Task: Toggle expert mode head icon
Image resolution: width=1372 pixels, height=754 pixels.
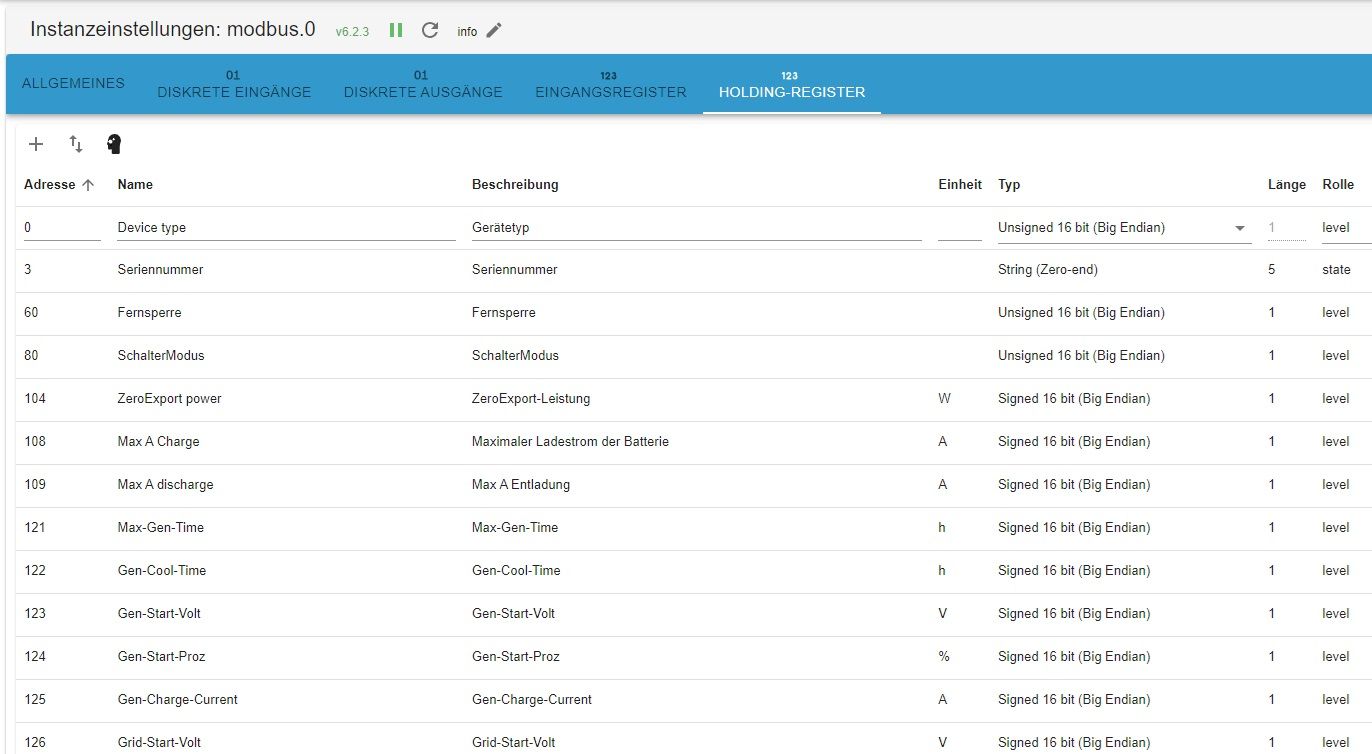Action: [114, 144]
